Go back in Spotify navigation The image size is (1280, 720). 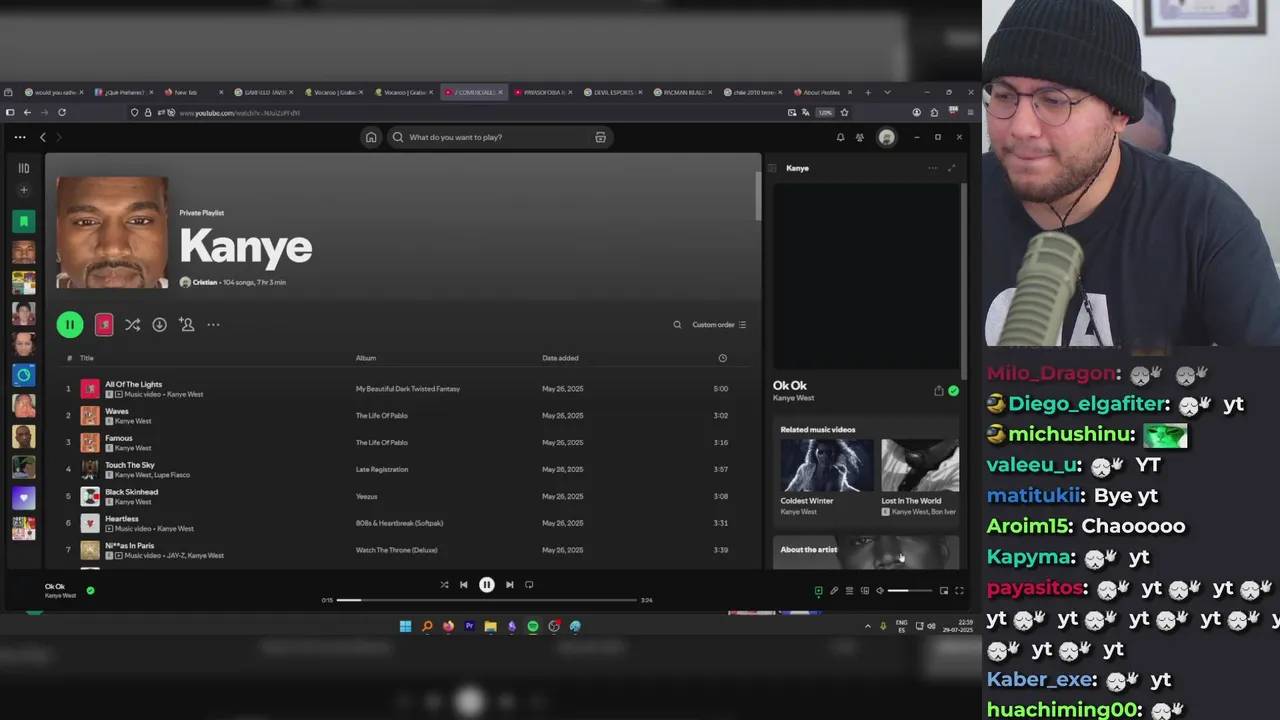[43, 137]
